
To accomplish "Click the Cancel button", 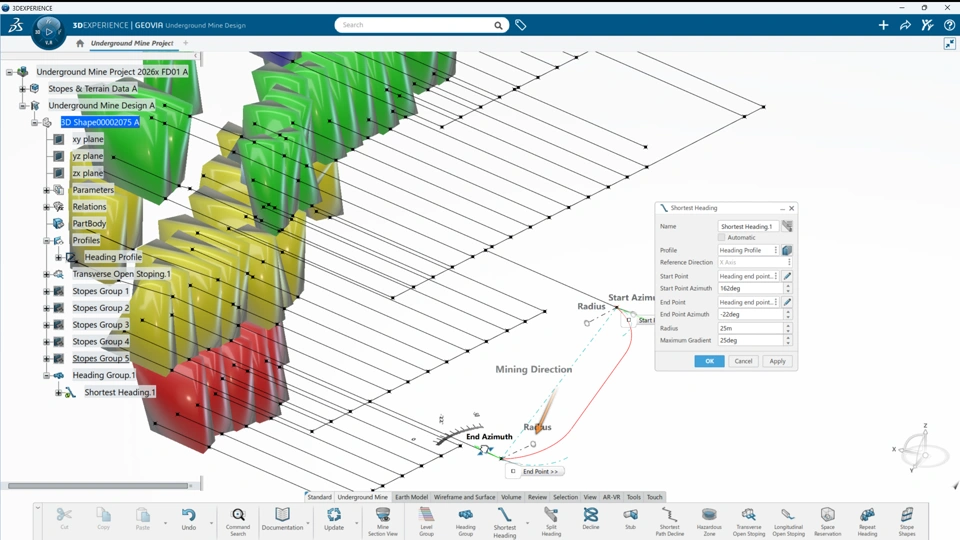I will pyautogui.click(x=743, y=361).
